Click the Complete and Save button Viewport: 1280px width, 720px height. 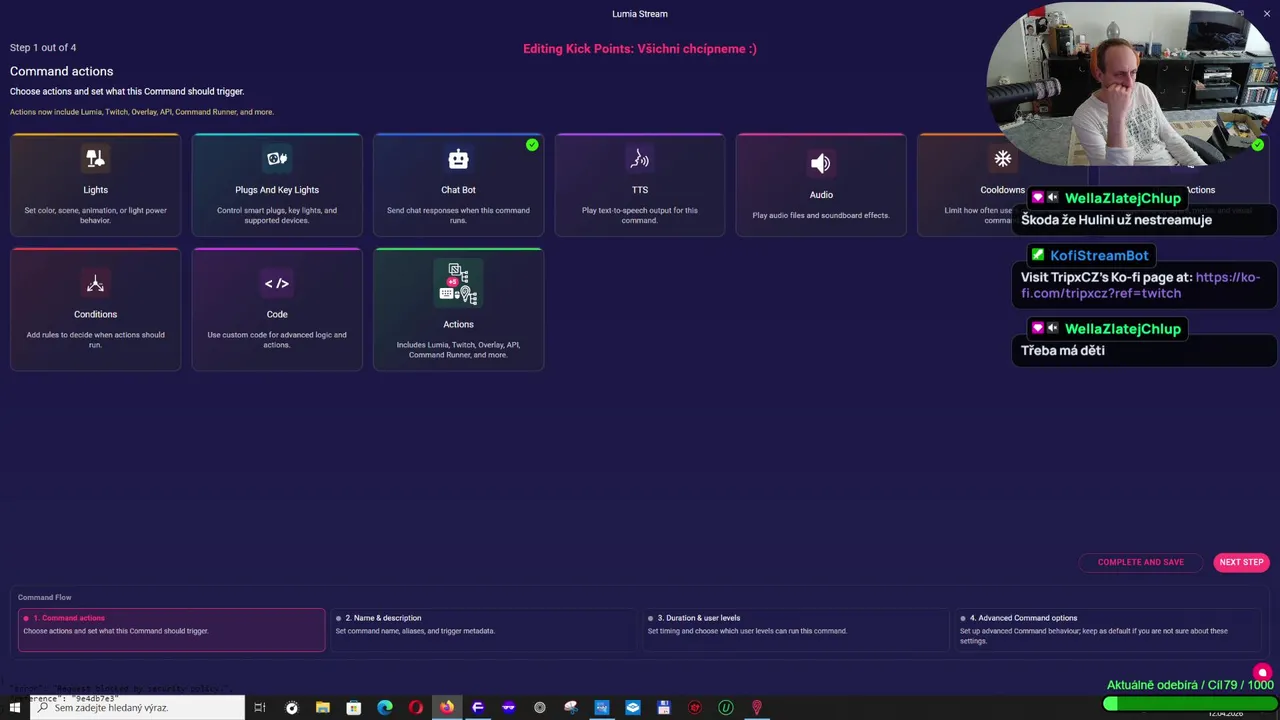[1140, 562]
